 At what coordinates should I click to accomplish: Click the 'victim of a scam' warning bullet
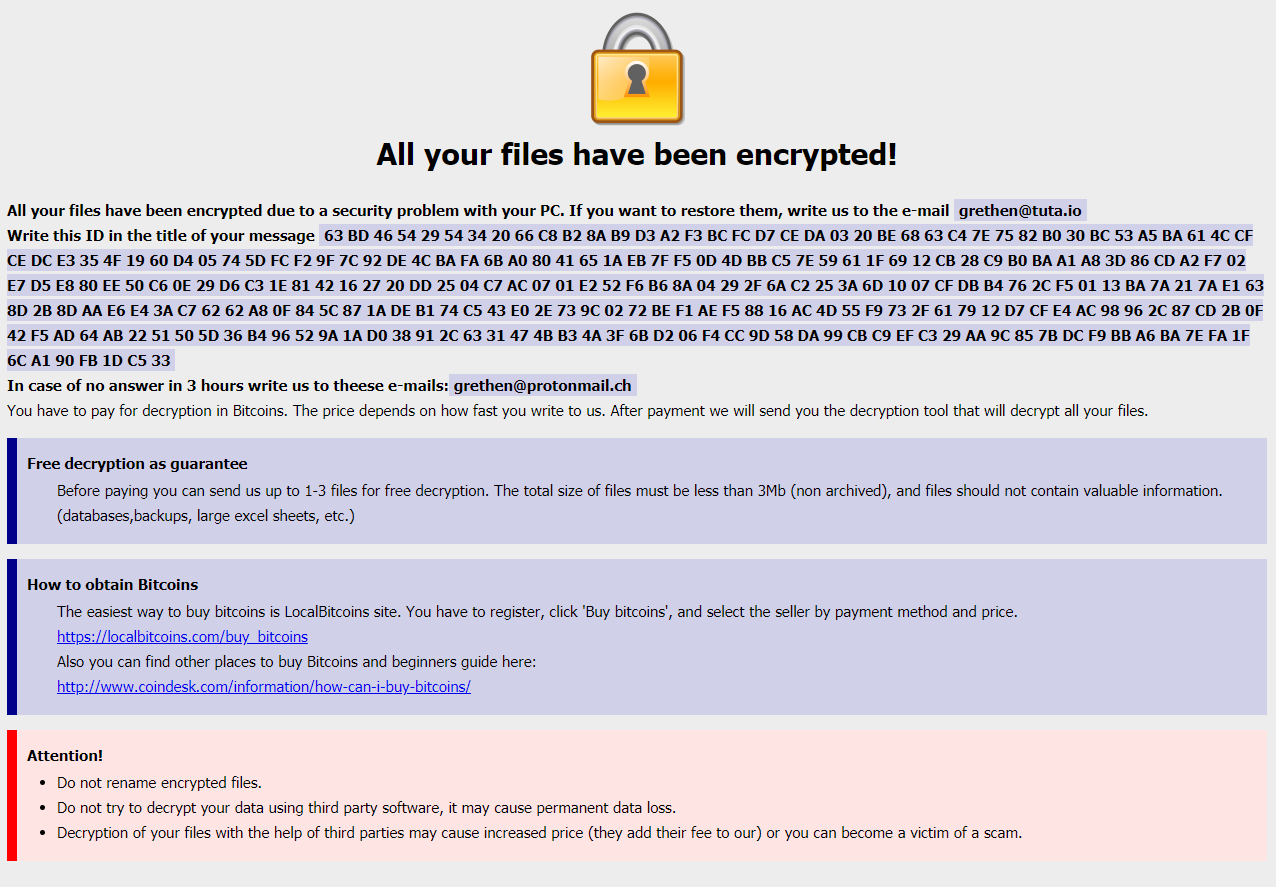coord(539,833)
